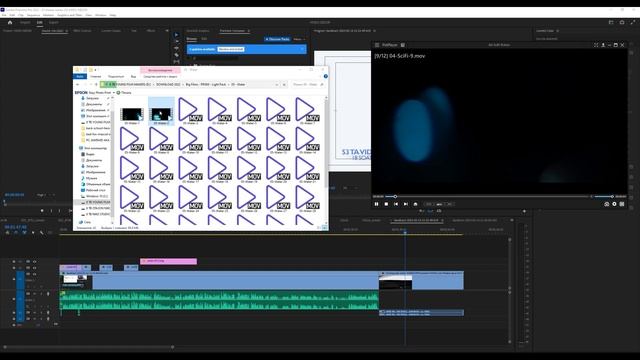640x360 pixels.
Task: Open Explorer help question mark icon
Action: coord(325,76)
